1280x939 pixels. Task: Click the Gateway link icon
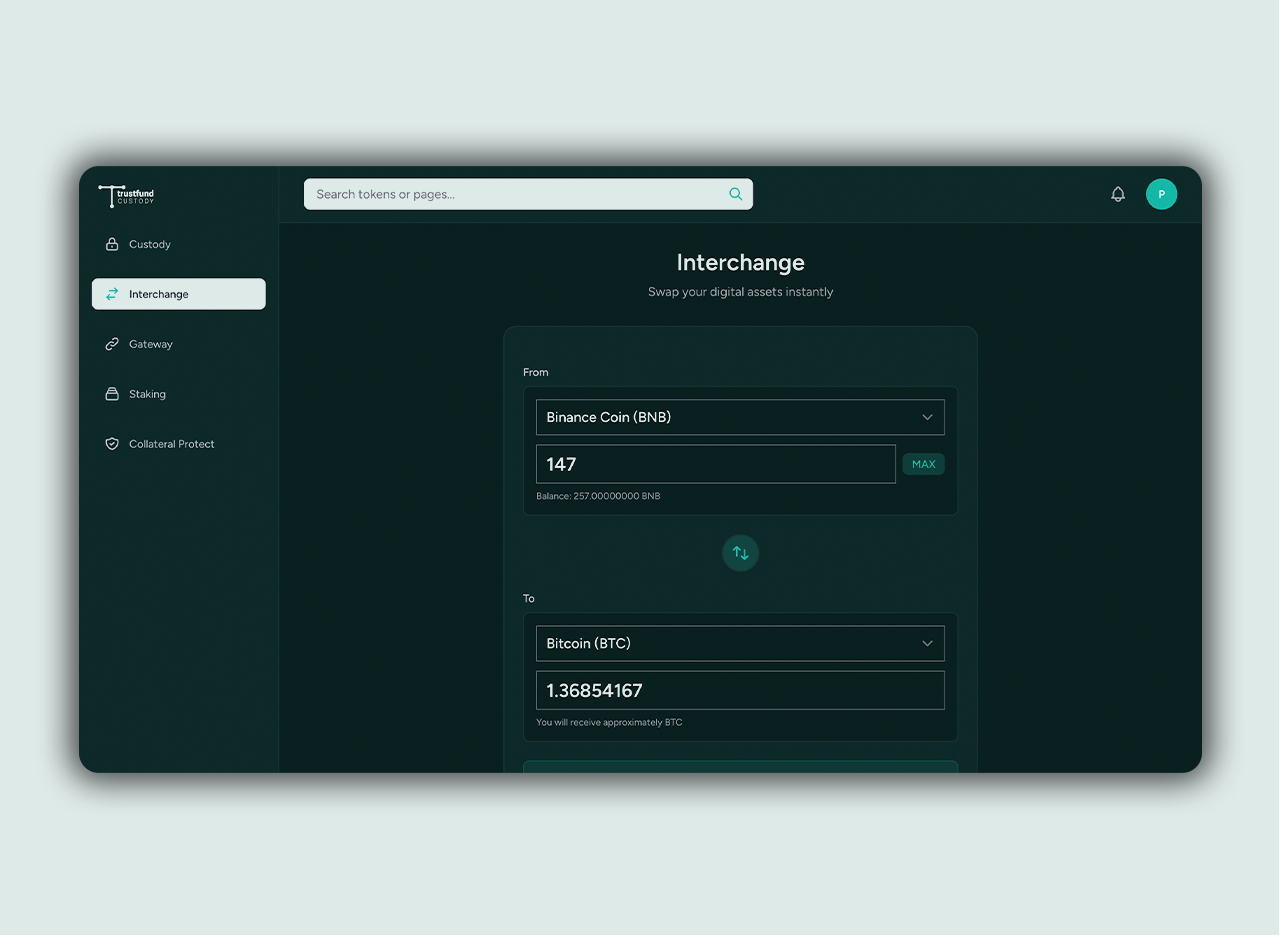pos(112,344)
